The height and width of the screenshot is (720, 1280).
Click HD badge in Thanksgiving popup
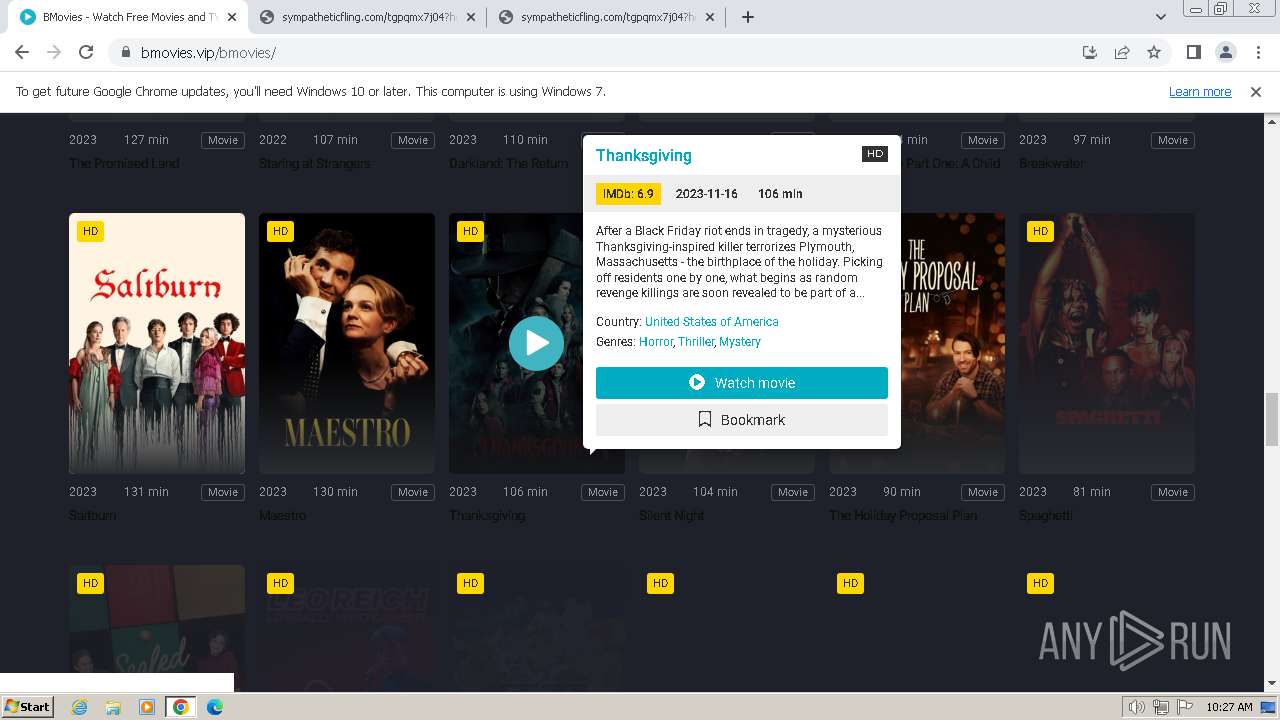point(875,154)
